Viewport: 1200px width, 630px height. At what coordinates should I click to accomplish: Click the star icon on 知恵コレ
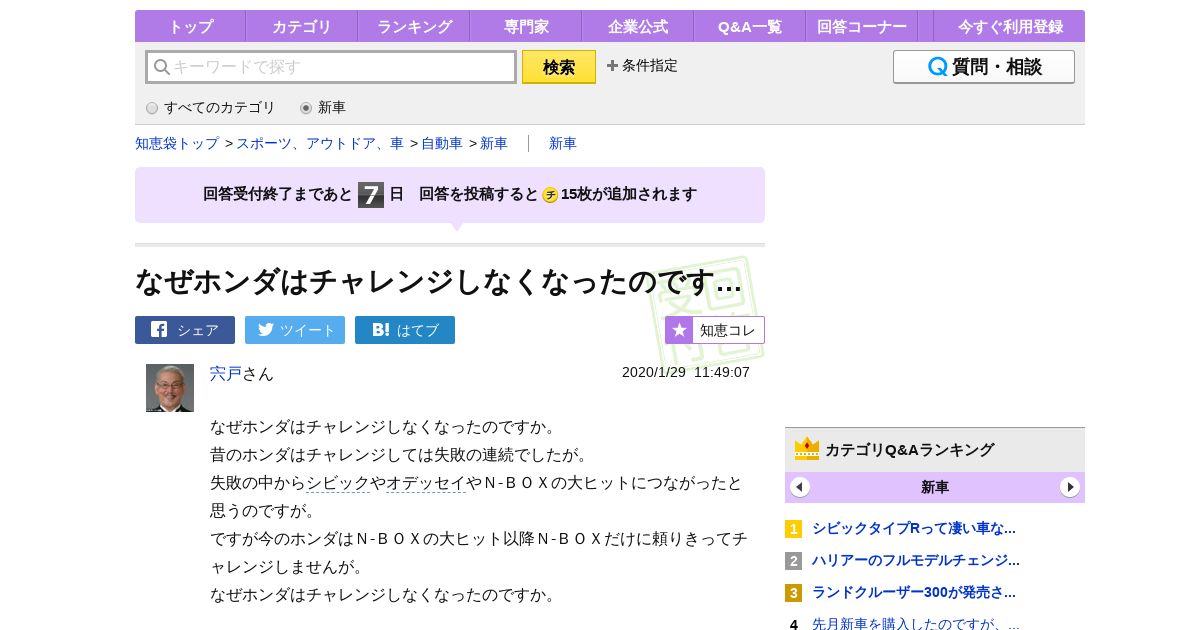pyautogui.click(x=679, y=330)
